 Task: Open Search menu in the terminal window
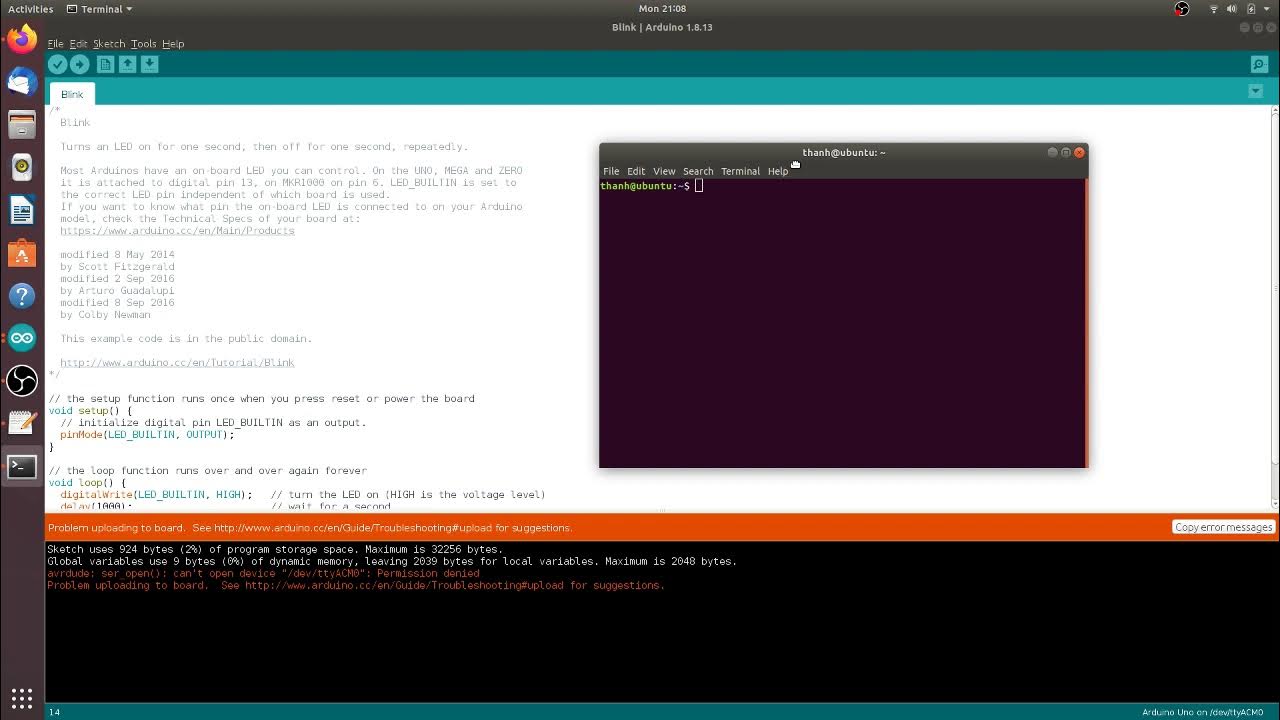point(698,171)
